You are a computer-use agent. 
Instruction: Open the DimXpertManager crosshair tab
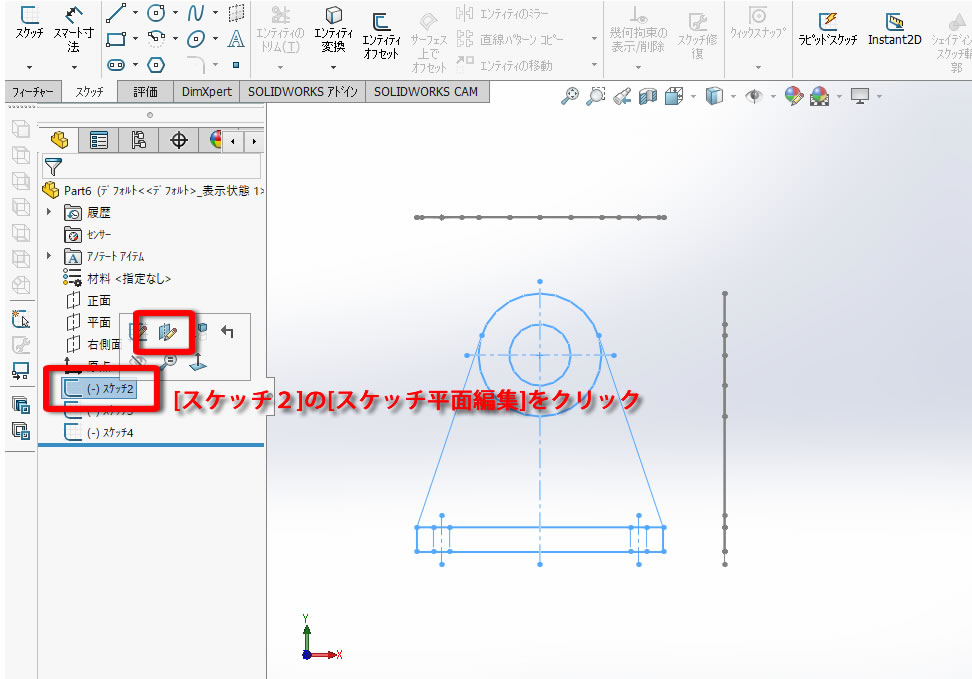coord(179,140)
